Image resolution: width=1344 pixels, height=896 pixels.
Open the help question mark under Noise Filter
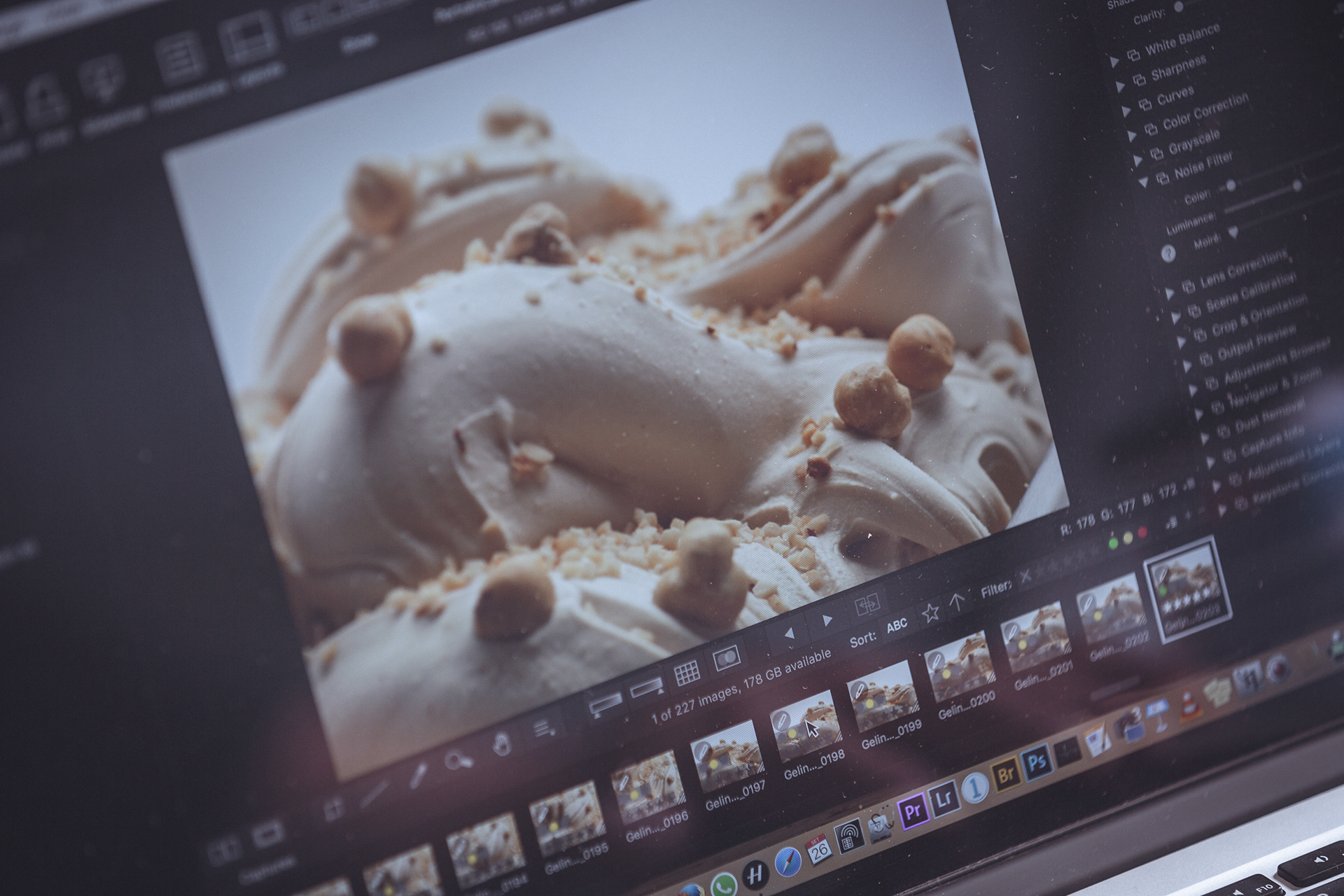(1168, 253)
